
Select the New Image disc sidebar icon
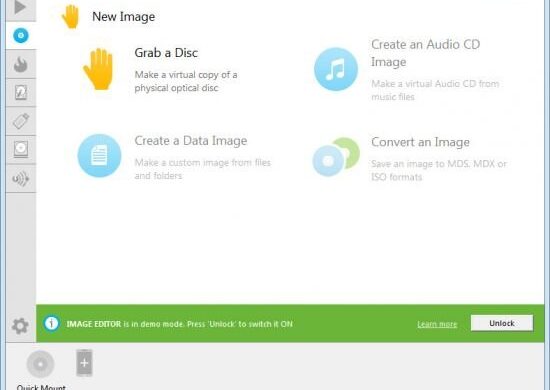pos(21,35)
